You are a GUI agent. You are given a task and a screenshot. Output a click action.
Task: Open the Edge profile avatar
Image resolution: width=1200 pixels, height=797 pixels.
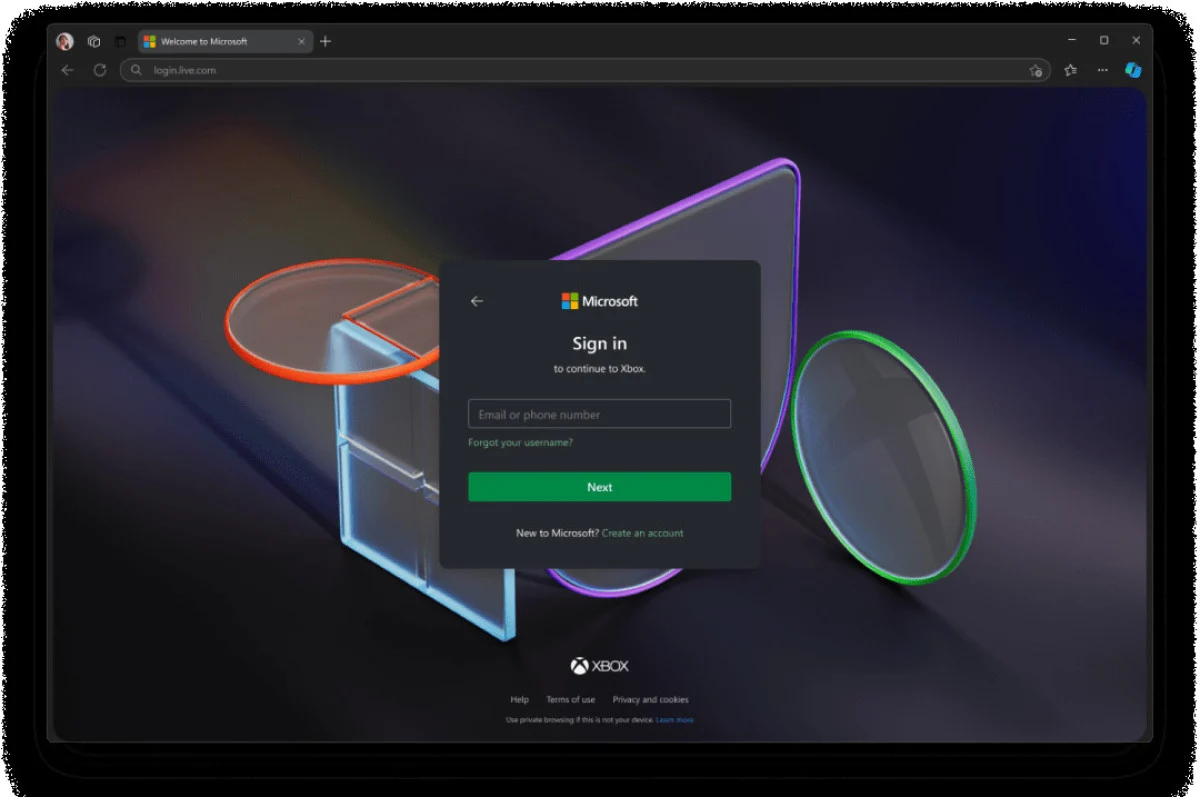tap(65, 41)
